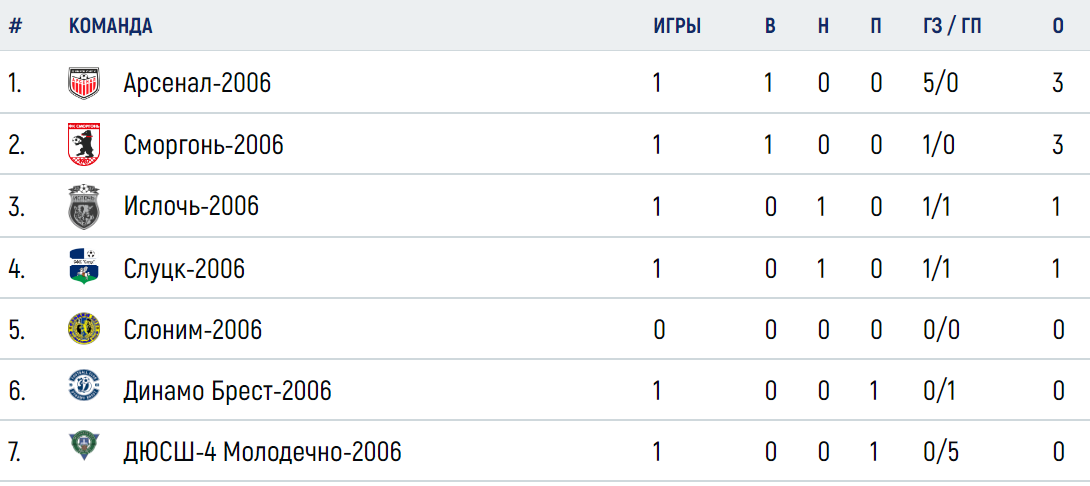This screenshot has width=1090, height=486.
Task: Click the 5/0 goals cell for Арсенал
Action: (941, 84)
